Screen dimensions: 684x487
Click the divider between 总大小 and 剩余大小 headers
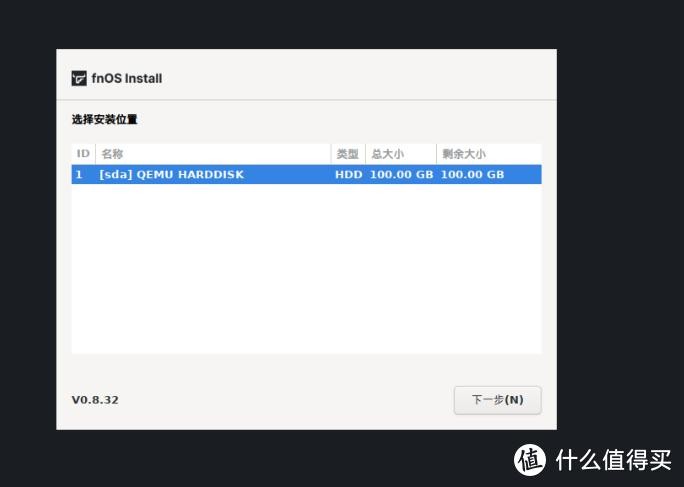pos(436,154)
